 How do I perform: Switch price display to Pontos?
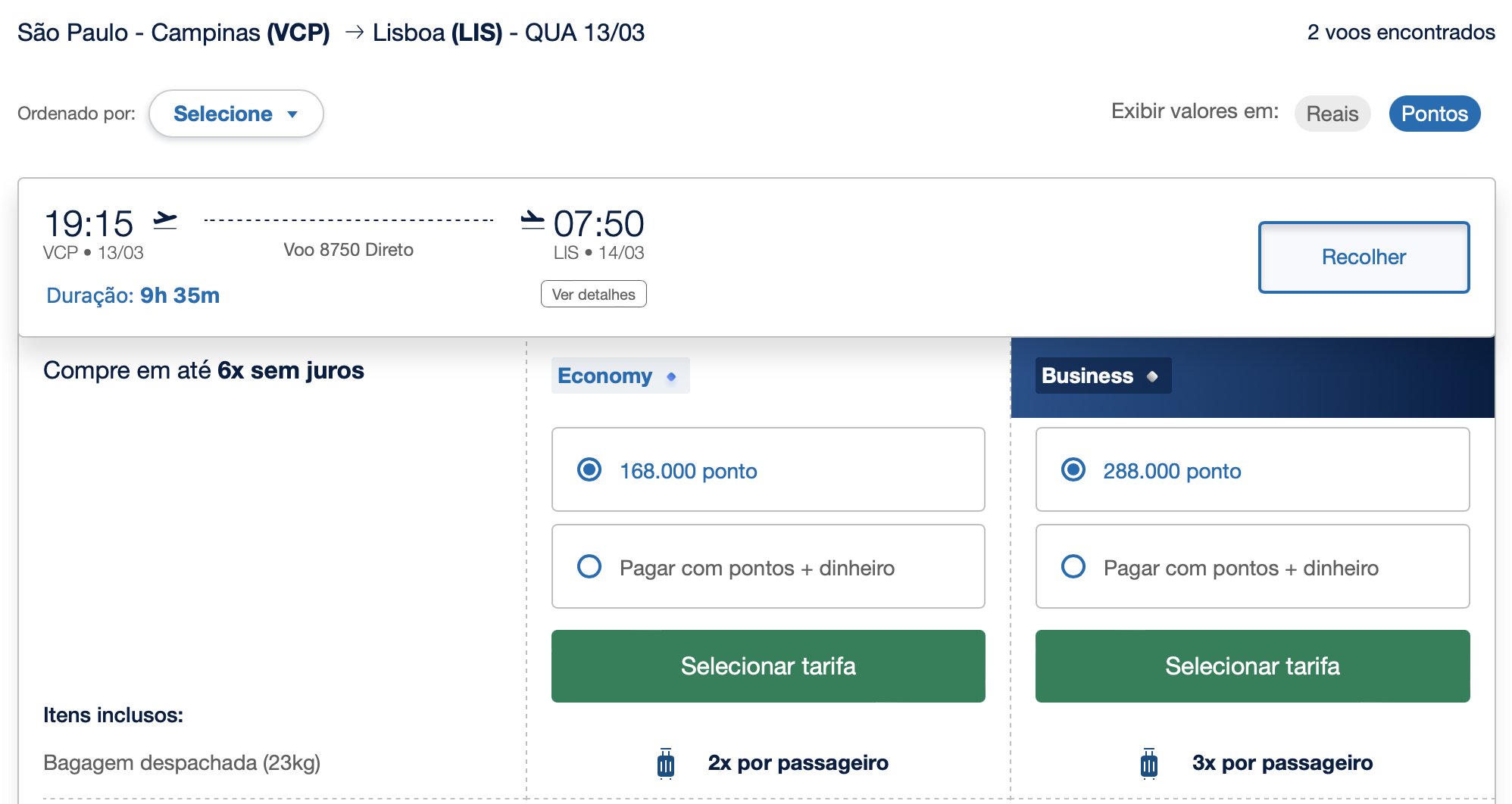[x=1435, y=114]
